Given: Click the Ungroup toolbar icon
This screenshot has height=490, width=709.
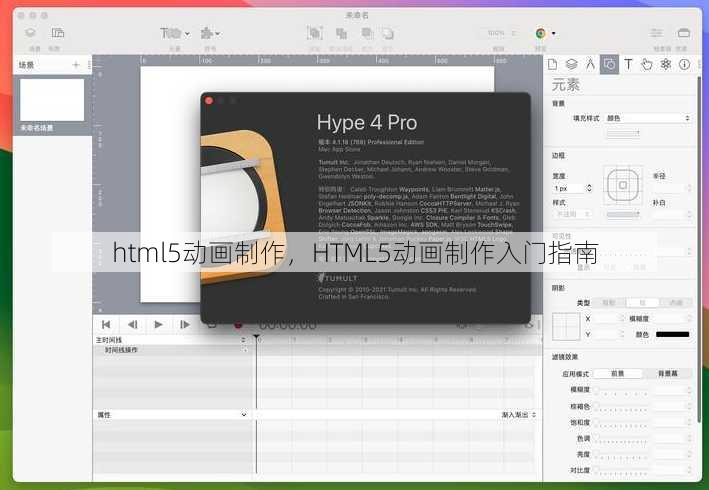Looking at the screenshot, I should [x=341, y=33].
